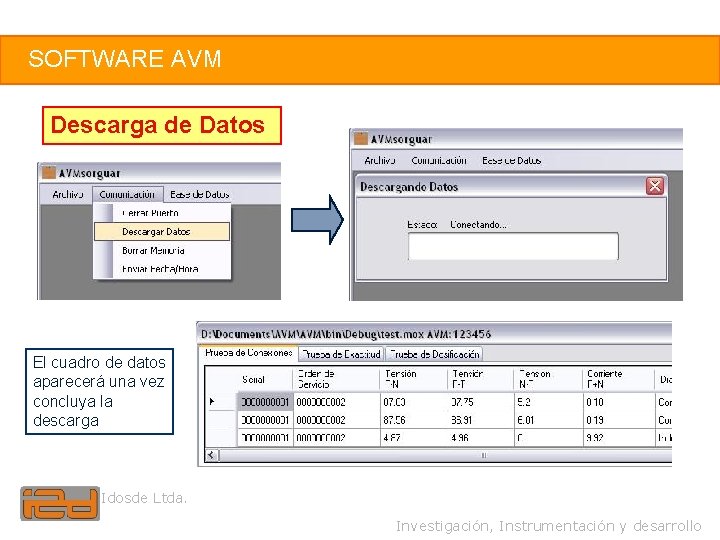Screen dimensions: 720x540
Task: Click the Tensión F-N column header
Action: pos(414,379)
